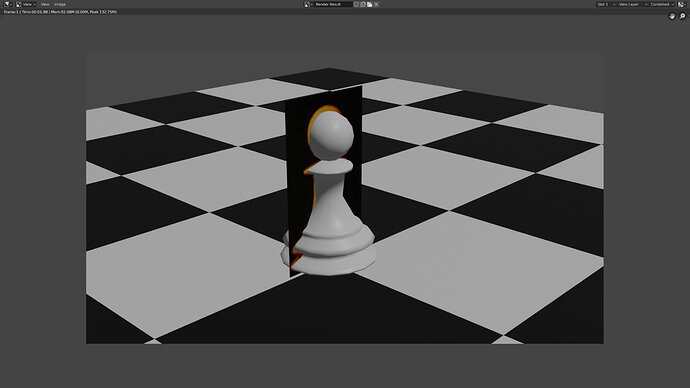Screen dimensions: 690x388
Task: Open the editor type selector icon
Action: point(7,4)
